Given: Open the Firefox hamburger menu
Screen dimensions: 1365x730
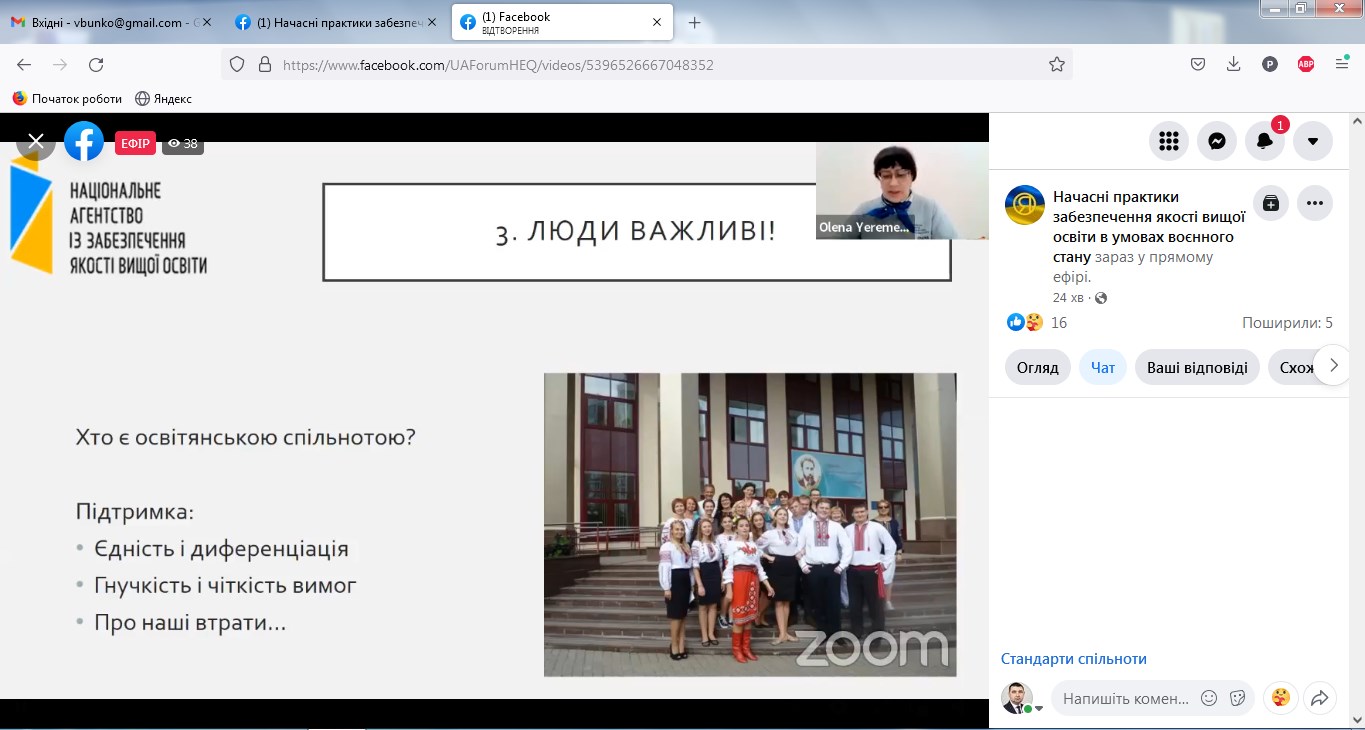Looking at the screenshot, I should coord(1342,65).
